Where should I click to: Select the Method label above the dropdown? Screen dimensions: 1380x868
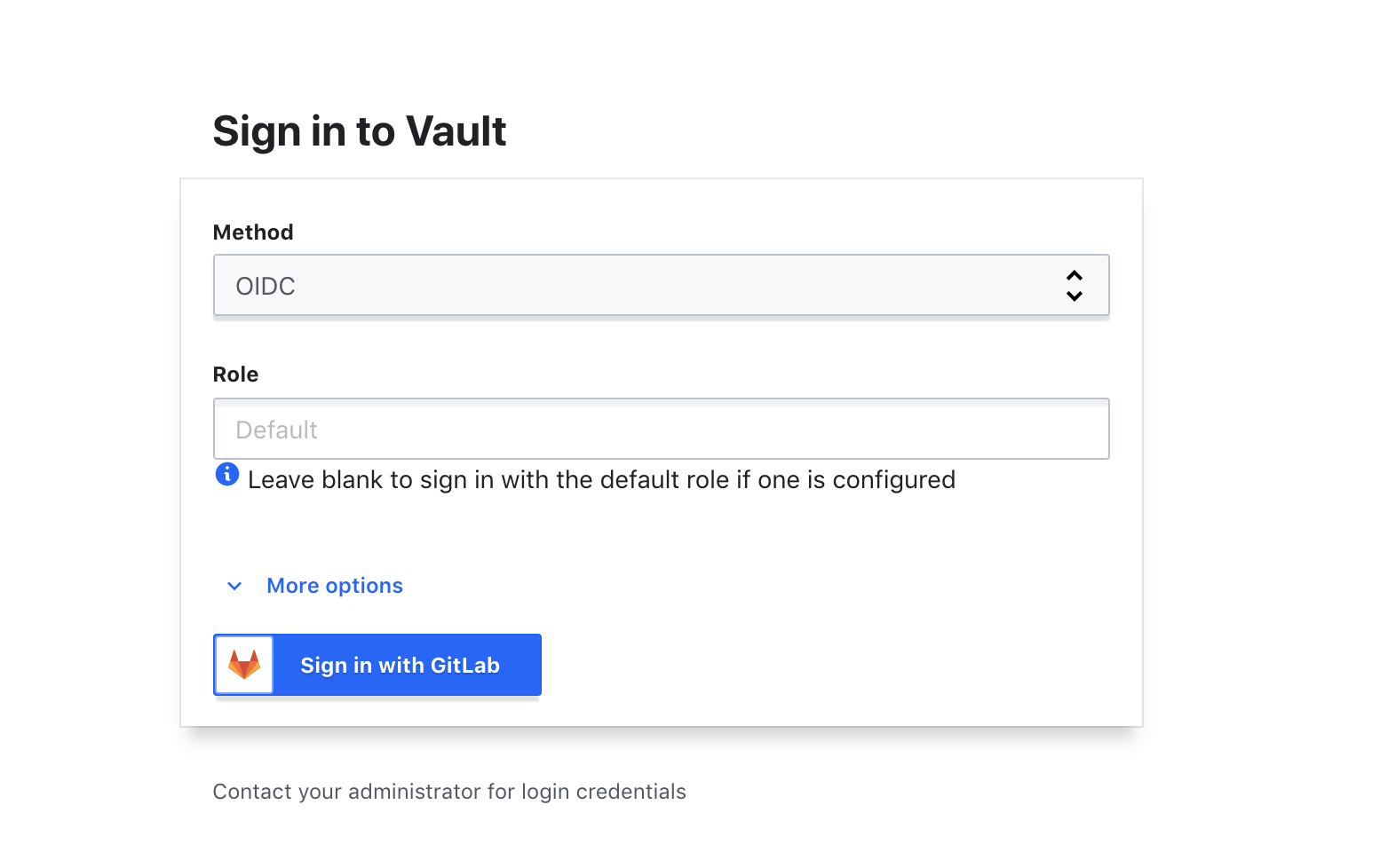tap(252, 232)
